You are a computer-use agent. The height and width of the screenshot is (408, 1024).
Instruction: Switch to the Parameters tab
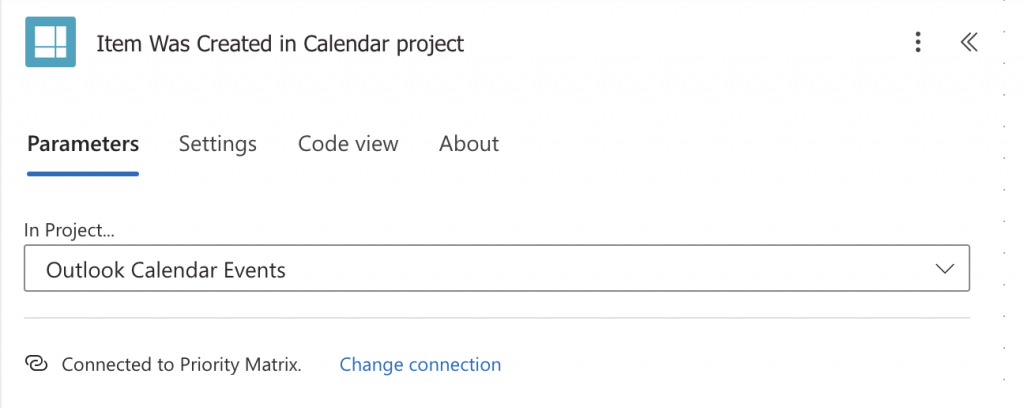pos(83,144)
